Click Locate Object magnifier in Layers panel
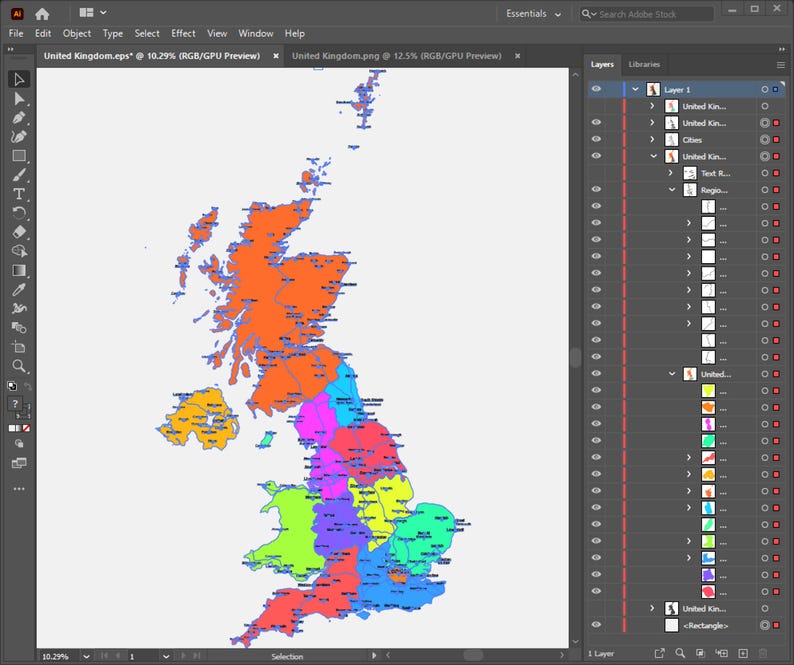The width and height of the screenshot is (794, 665). click(680, 653)
